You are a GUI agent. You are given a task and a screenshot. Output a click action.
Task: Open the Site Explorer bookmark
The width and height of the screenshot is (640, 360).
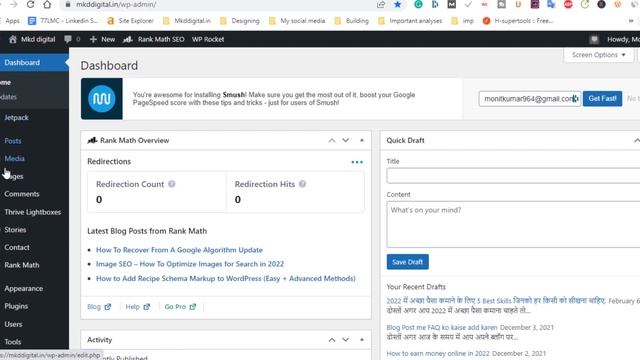tap(130, 20)
